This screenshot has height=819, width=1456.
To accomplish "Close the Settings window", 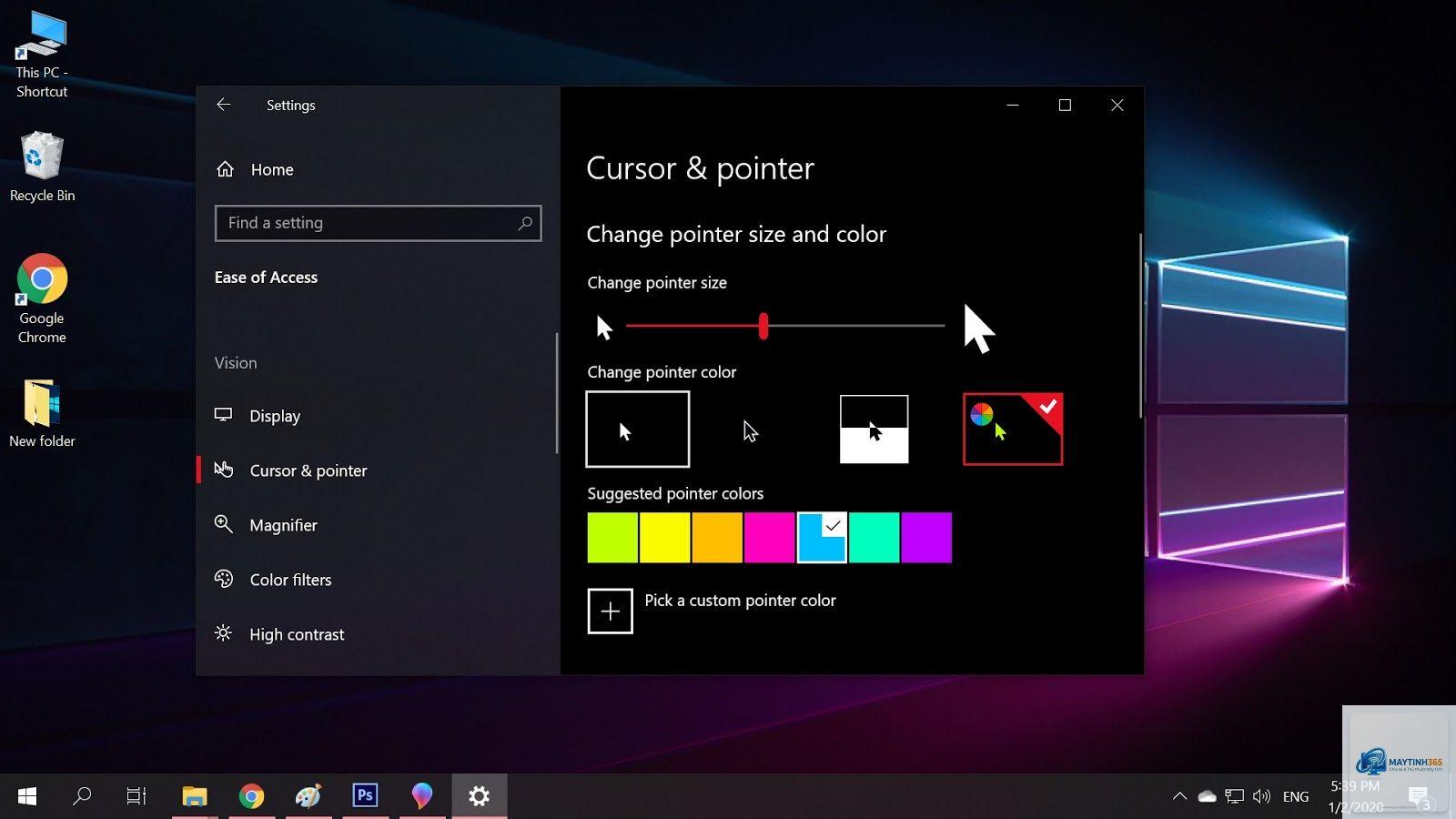I will 1117,105.
